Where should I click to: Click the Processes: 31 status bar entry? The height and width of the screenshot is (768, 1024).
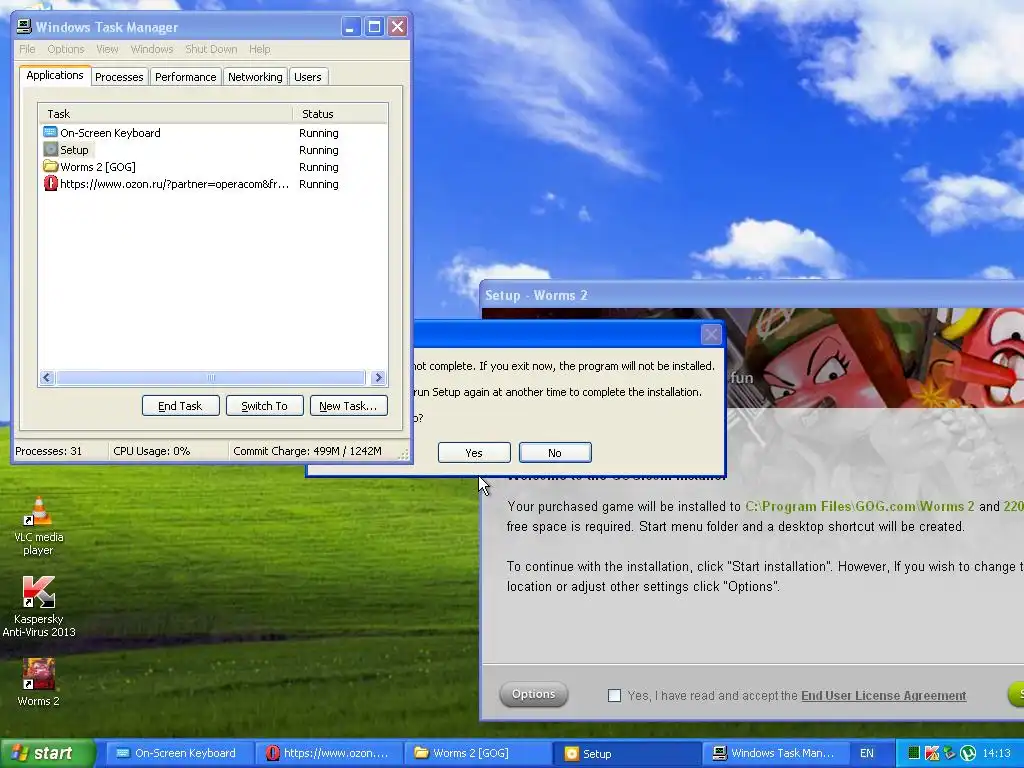point(59,451)
